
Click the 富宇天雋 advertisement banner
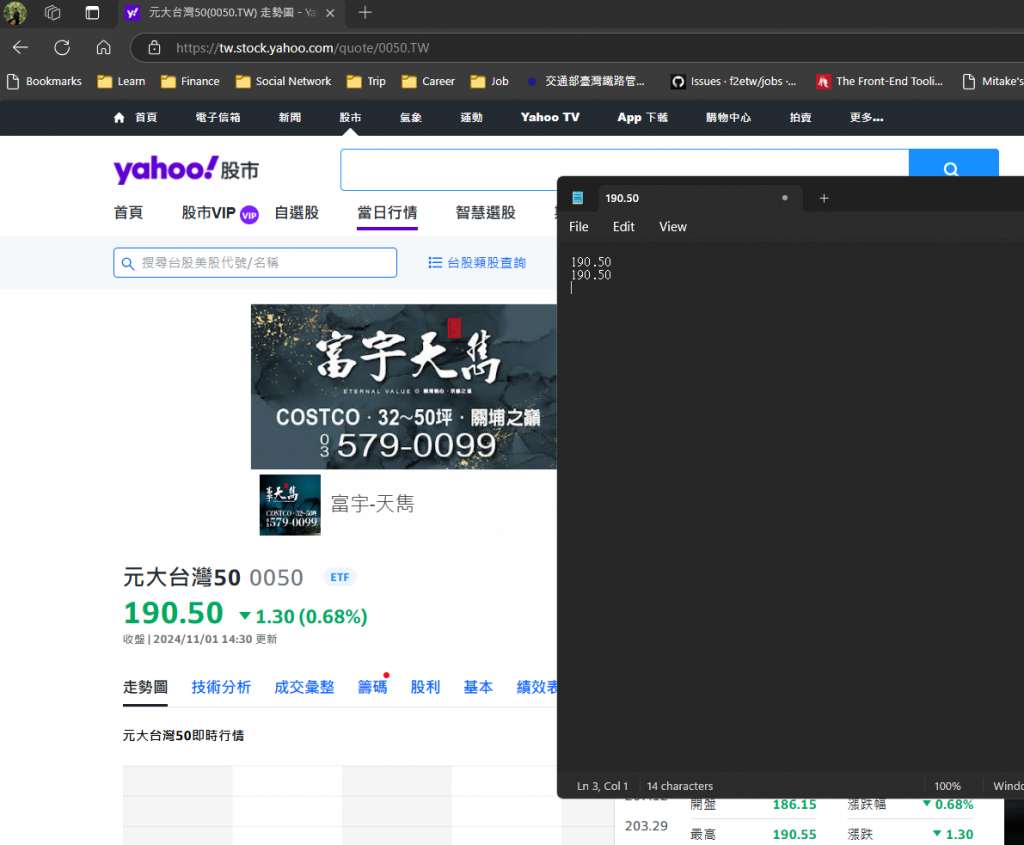click(404, 387)
